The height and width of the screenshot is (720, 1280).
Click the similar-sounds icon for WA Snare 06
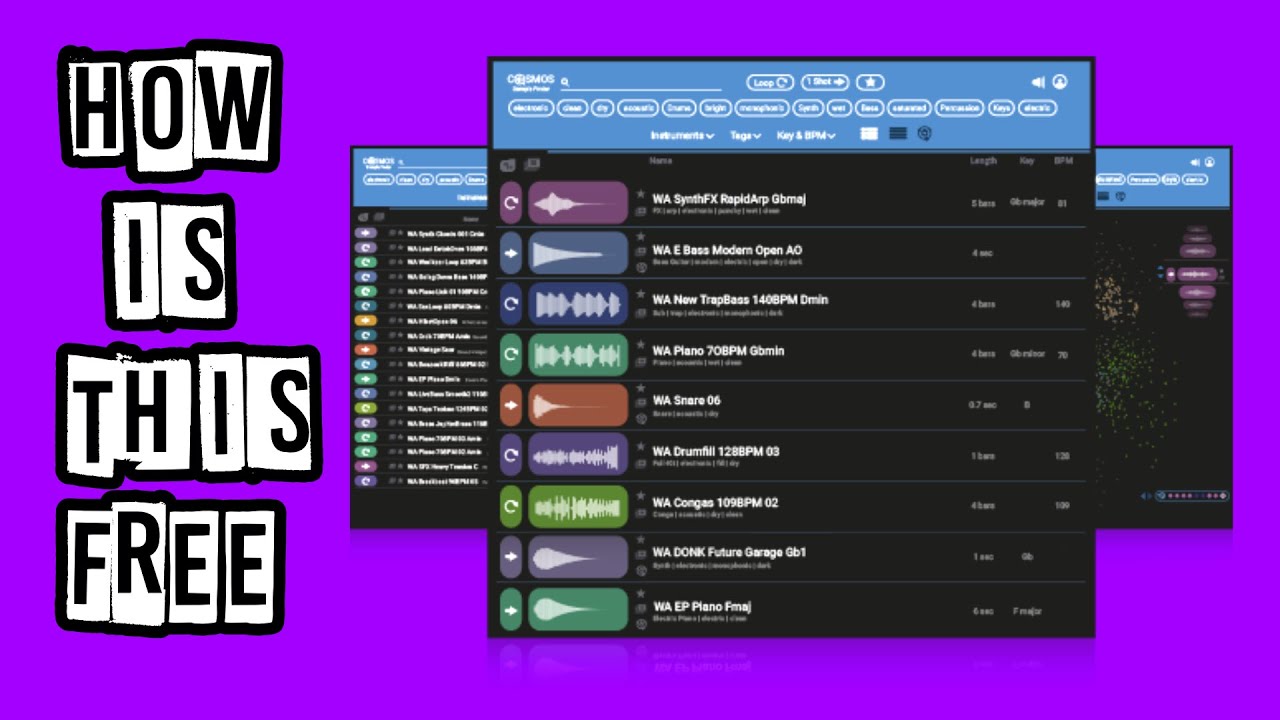click(640, 420)
